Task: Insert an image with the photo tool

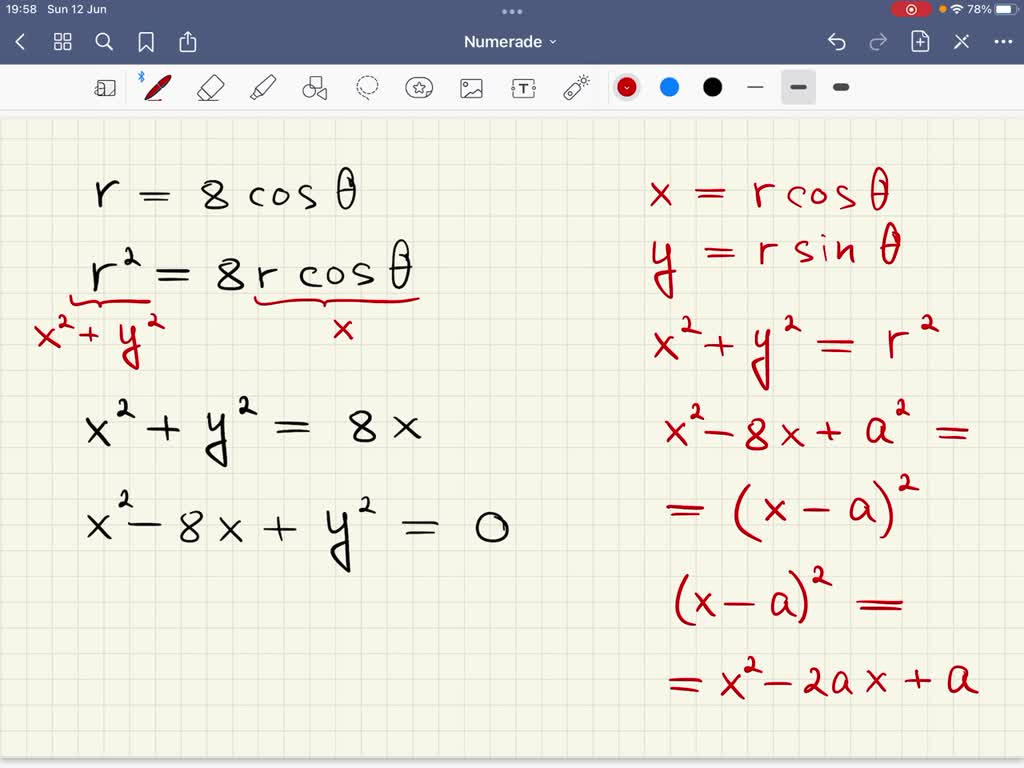Action: coord(471,87)
